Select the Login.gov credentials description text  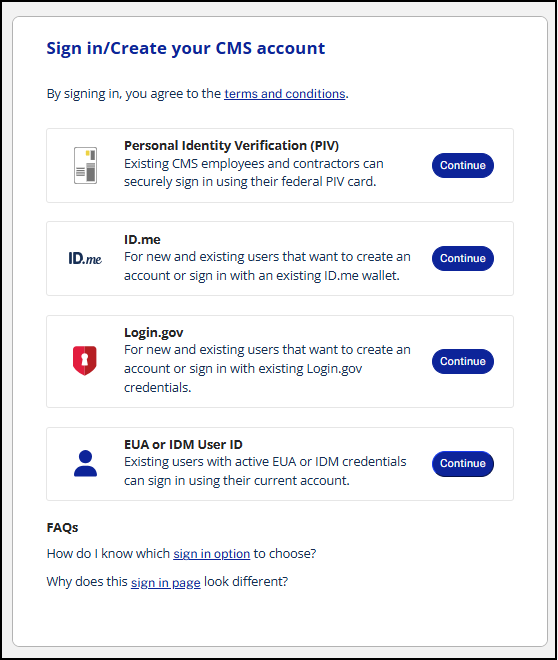point(267,369)
